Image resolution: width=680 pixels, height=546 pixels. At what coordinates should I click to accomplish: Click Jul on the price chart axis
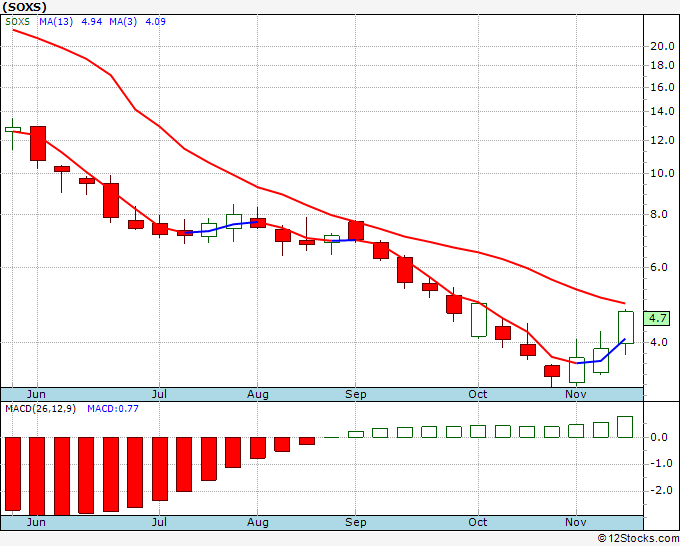click(159, 394)
